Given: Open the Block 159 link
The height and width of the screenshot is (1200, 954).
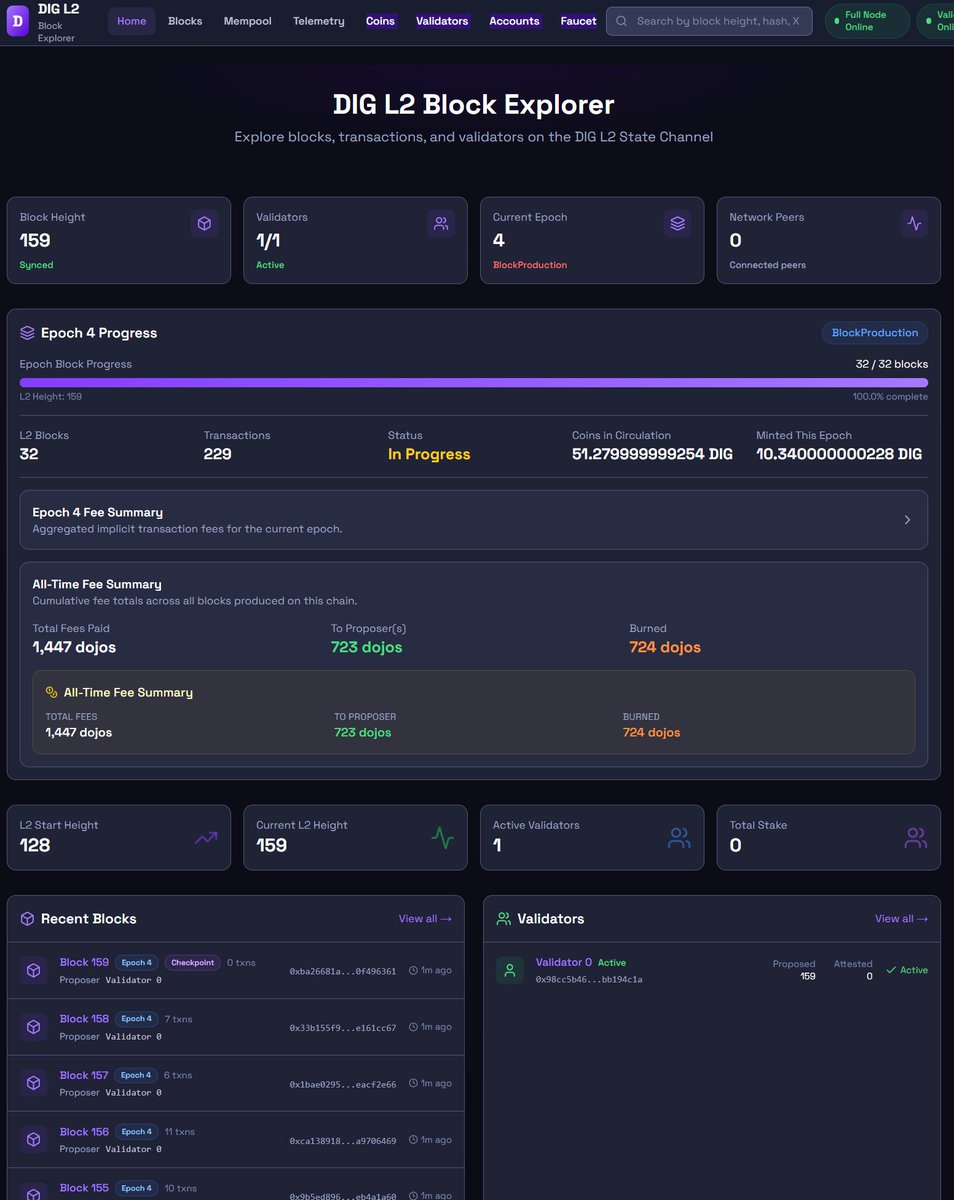Looking at the screenshot, I should [84, 963].
